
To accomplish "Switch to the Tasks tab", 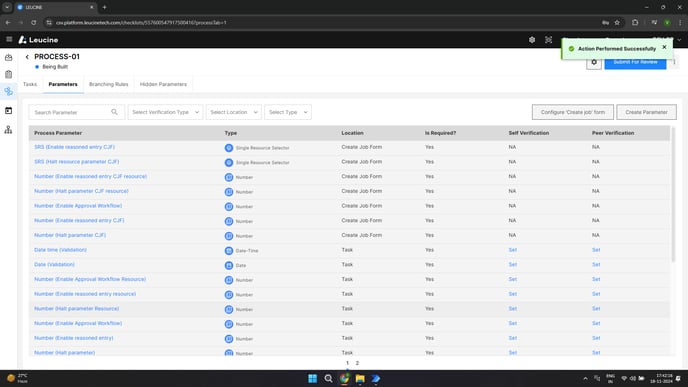I will point(30,84).
